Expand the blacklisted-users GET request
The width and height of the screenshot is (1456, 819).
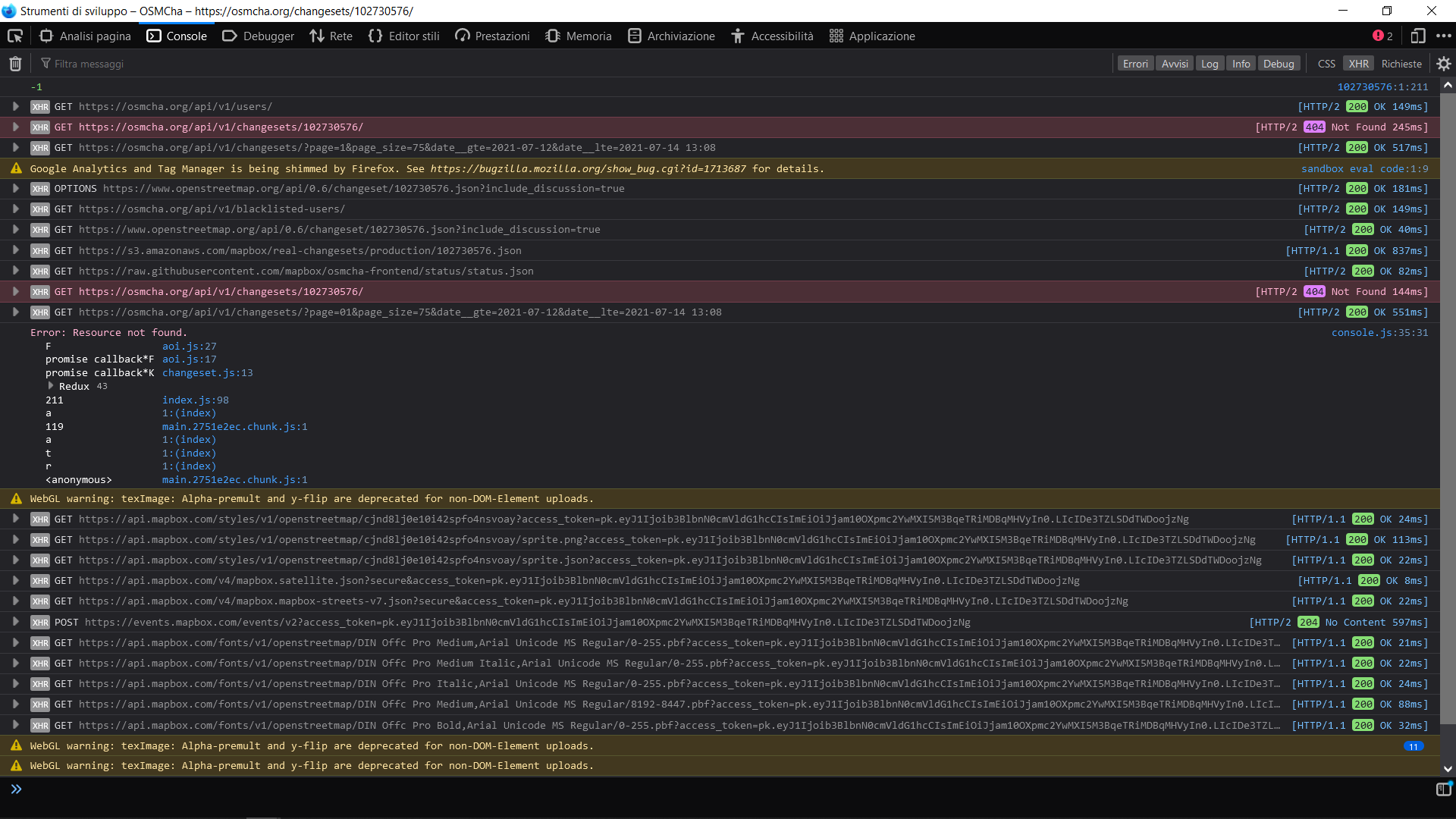click(x=15, y=209)
